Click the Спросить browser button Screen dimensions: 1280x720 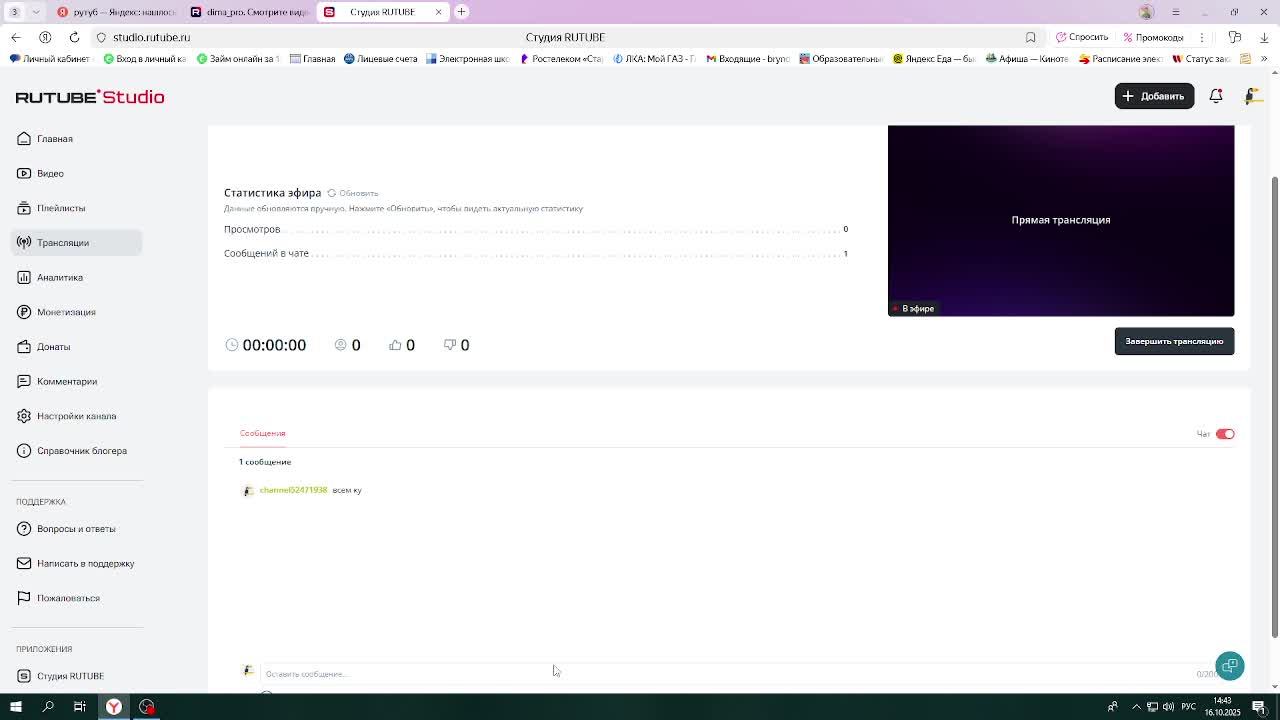(1080, 37)
